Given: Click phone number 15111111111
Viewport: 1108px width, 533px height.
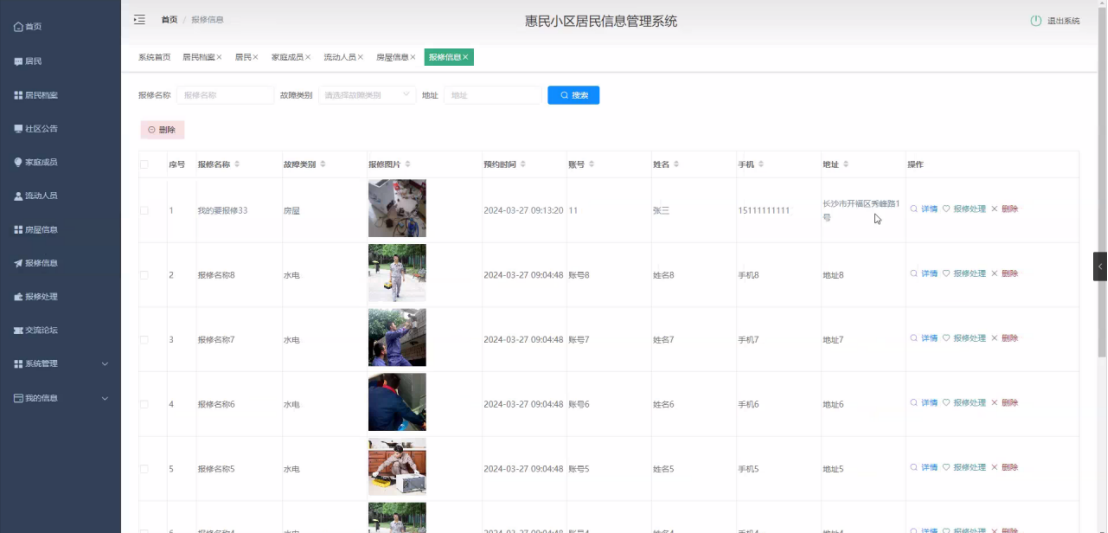Looking at the screenshot, I should point(764,211).
